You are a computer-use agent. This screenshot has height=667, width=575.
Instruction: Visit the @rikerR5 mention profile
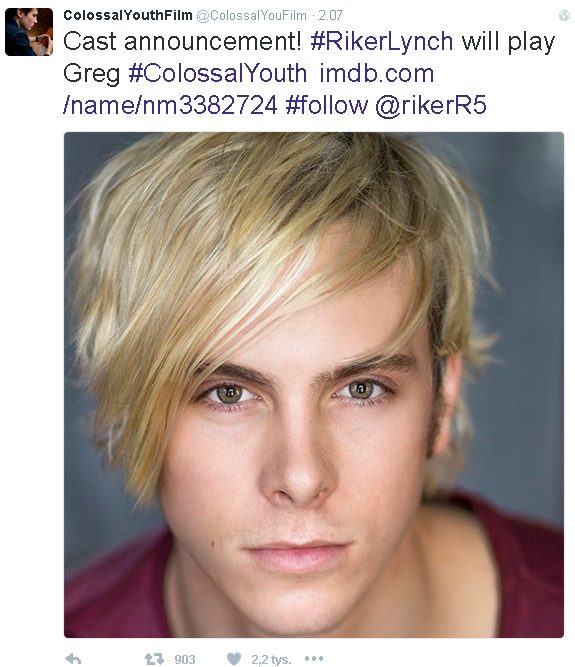click(x=431, y=105)
